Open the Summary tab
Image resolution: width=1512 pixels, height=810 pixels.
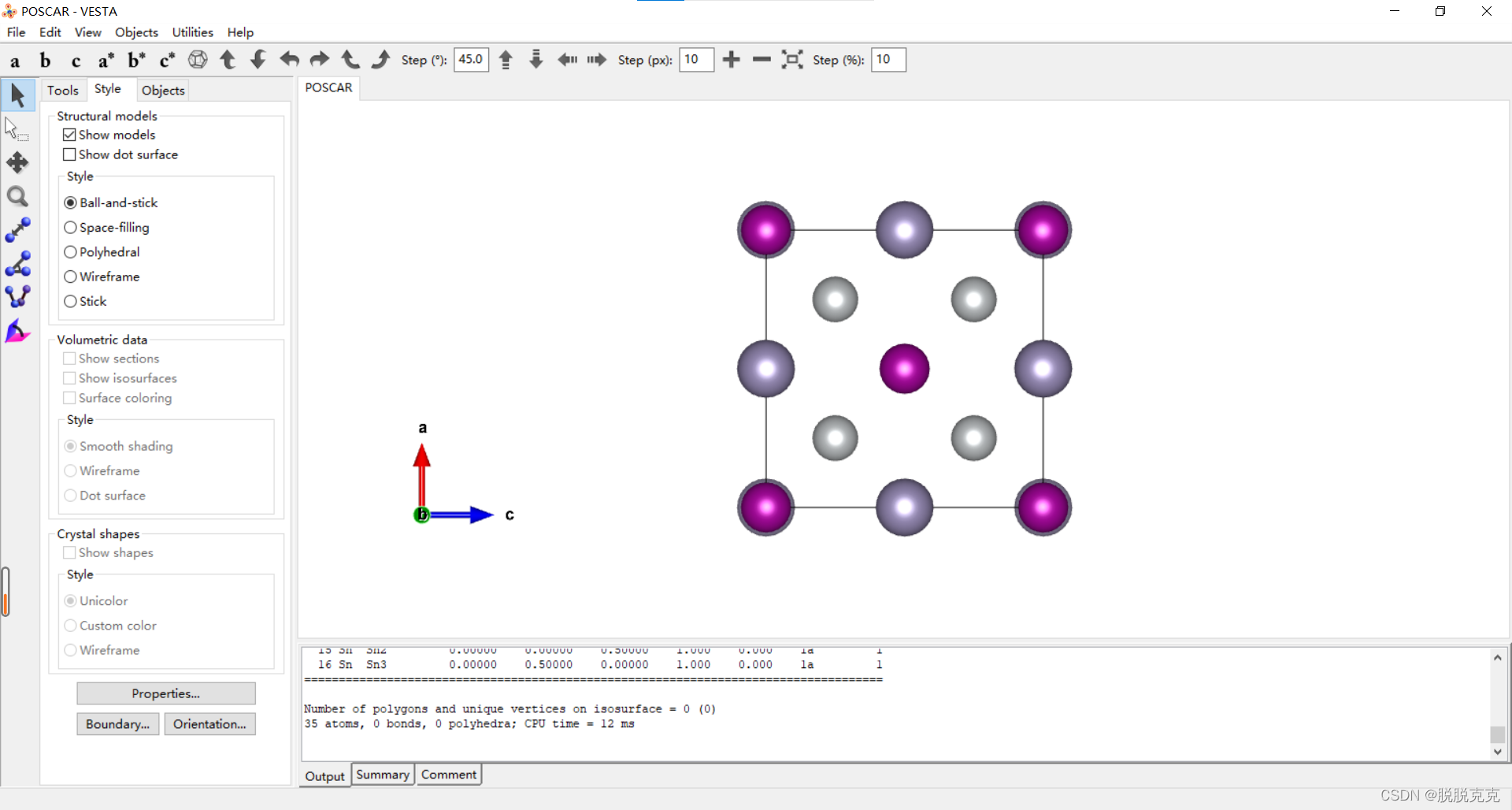pos(383,775)
